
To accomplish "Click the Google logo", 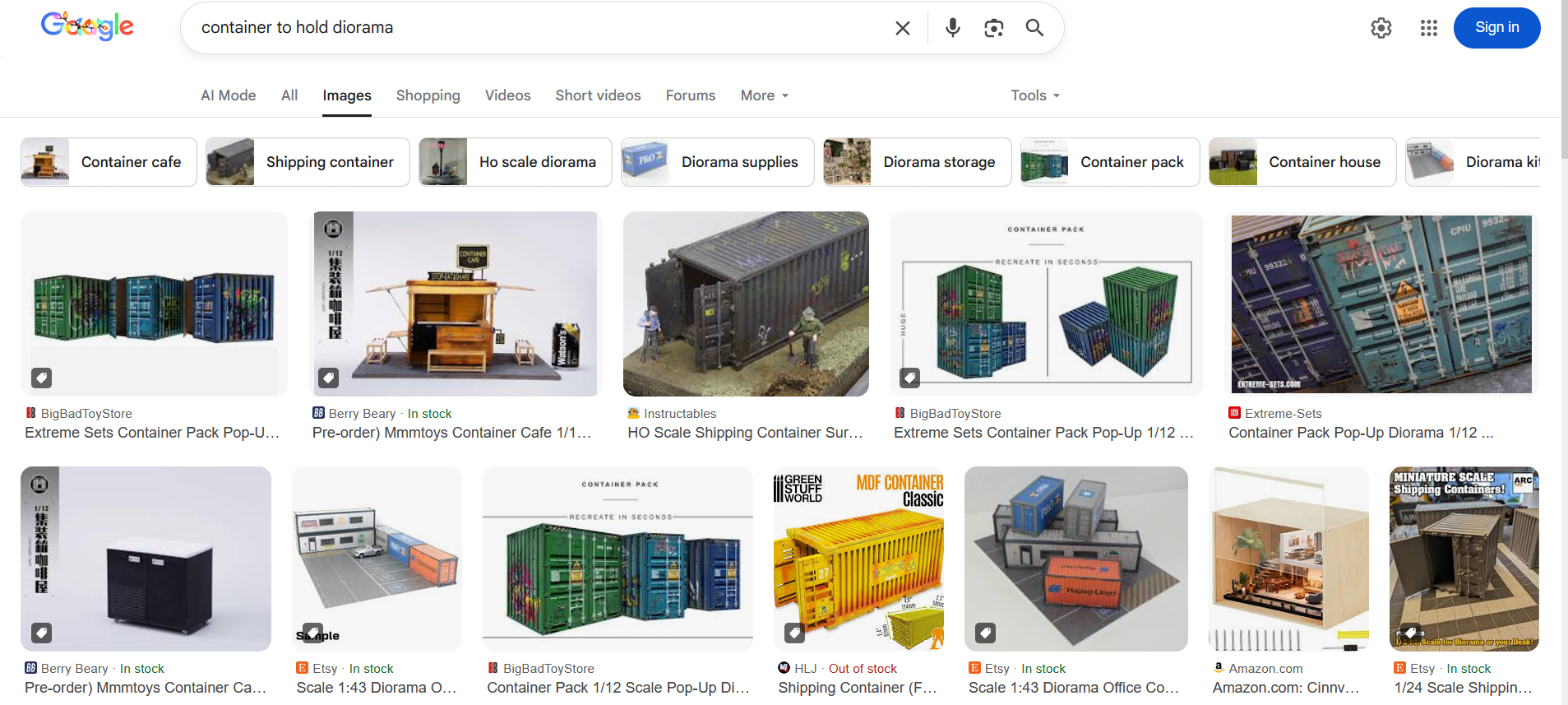I will [87, 26].
